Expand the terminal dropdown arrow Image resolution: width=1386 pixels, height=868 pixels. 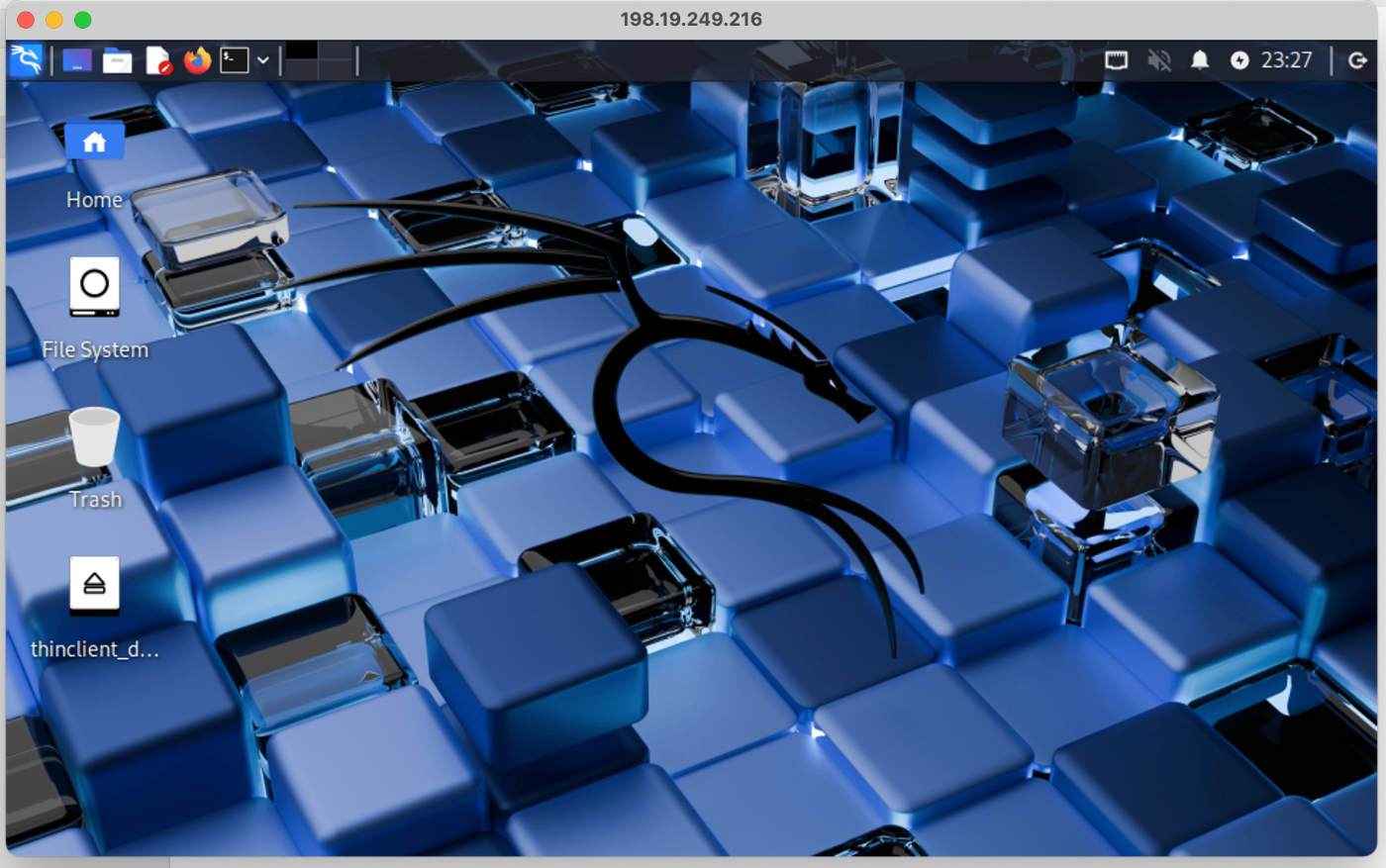[263, 60]
